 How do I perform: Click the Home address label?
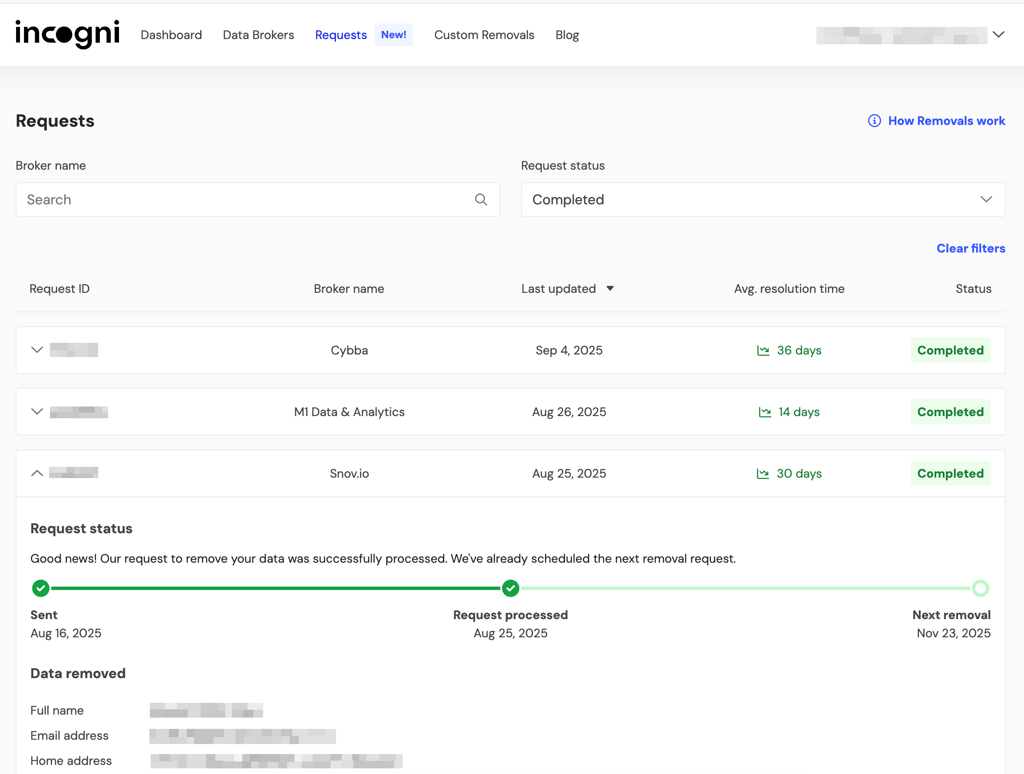(71, 761)
